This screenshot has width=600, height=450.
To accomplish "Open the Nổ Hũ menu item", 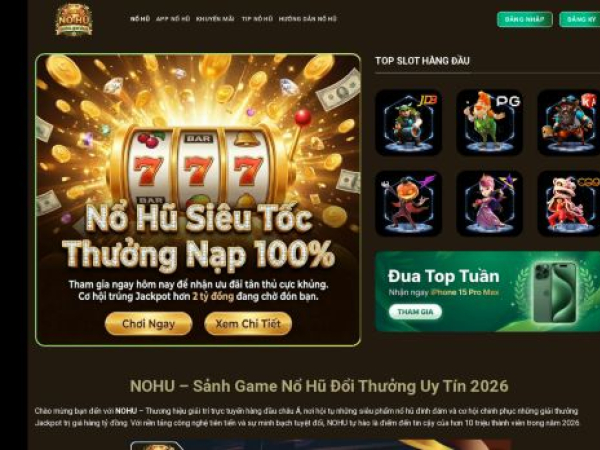I will [x=140, y=19].
